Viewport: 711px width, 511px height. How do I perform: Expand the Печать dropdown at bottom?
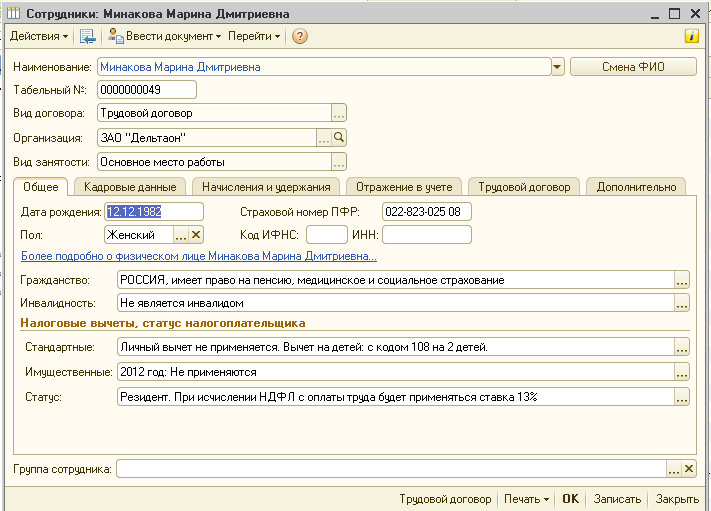[x=527, y=498]
